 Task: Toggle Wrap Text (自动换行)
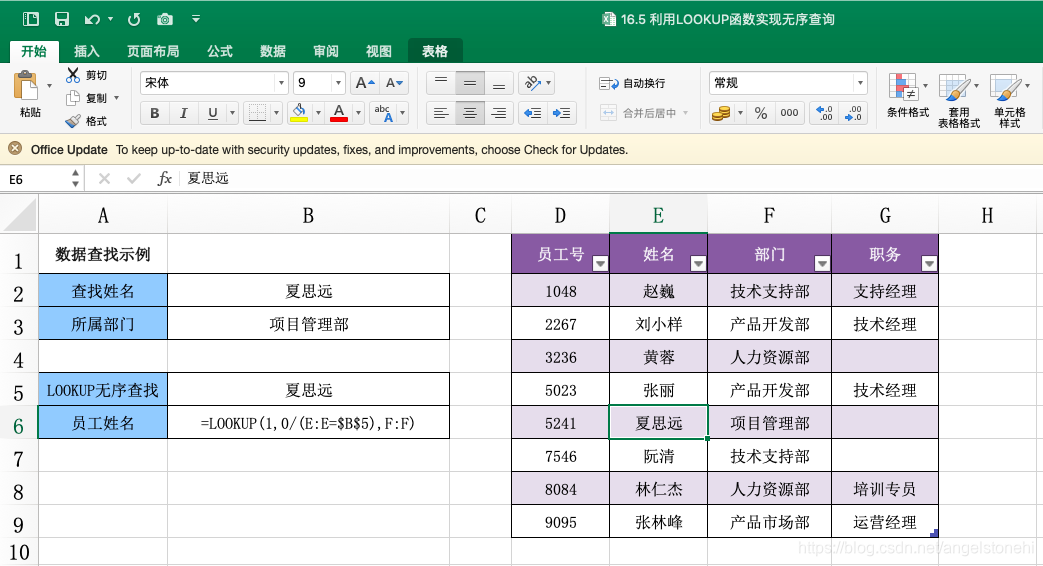632,83
